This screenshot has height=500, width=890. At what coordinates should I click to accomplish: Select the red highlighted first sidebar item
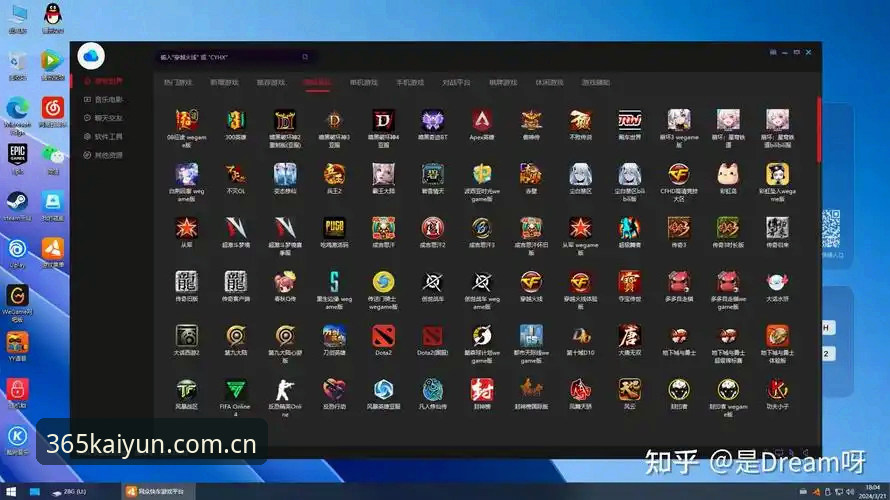pyautogui.click(x=103, y=81)
